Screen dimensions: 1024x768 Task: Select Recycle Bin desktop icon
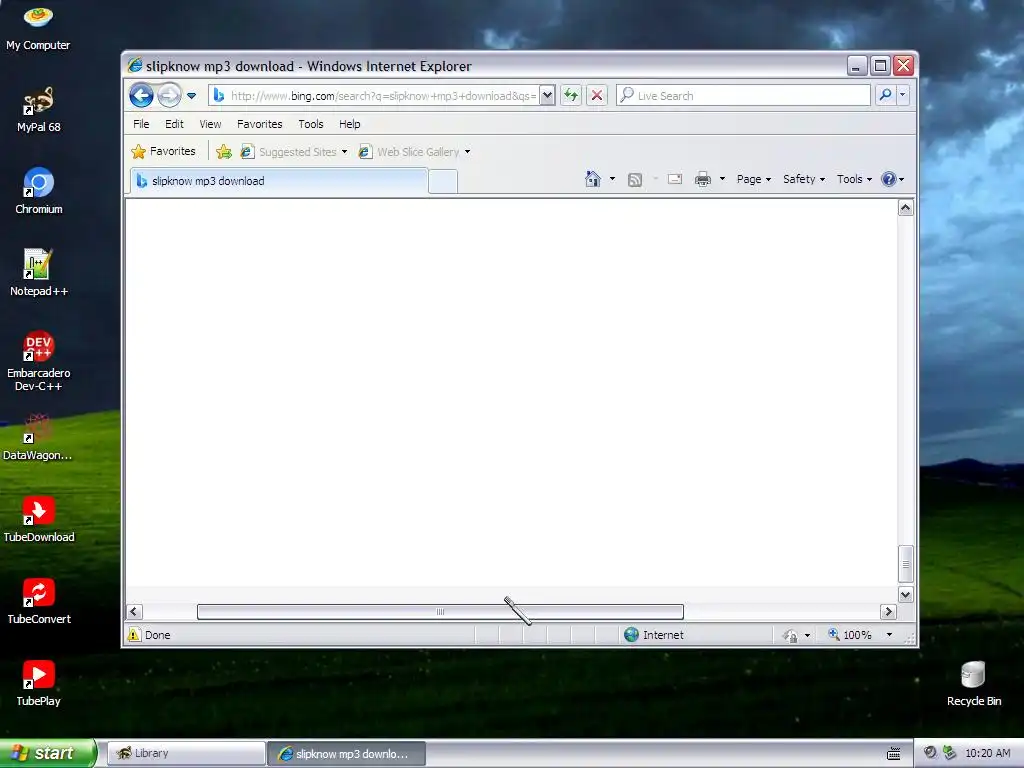pos(974,683)
